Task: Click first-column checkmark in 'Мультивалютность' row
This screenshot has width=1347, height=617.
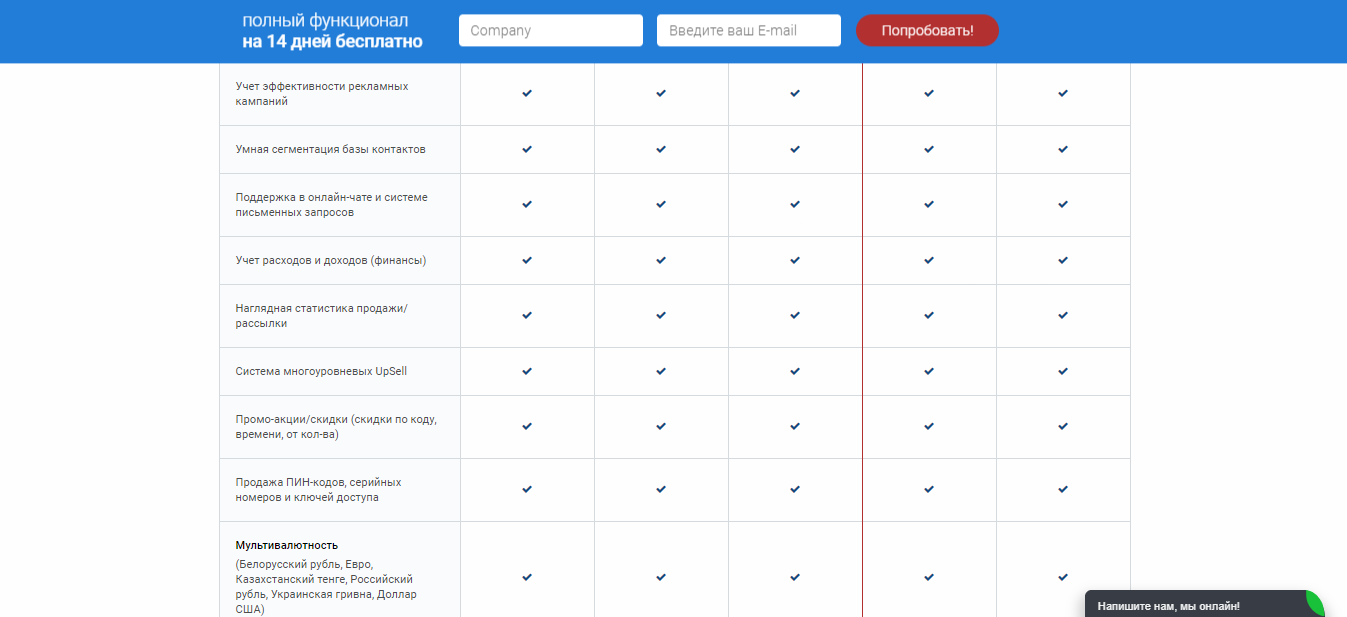Action: (527, 577)
